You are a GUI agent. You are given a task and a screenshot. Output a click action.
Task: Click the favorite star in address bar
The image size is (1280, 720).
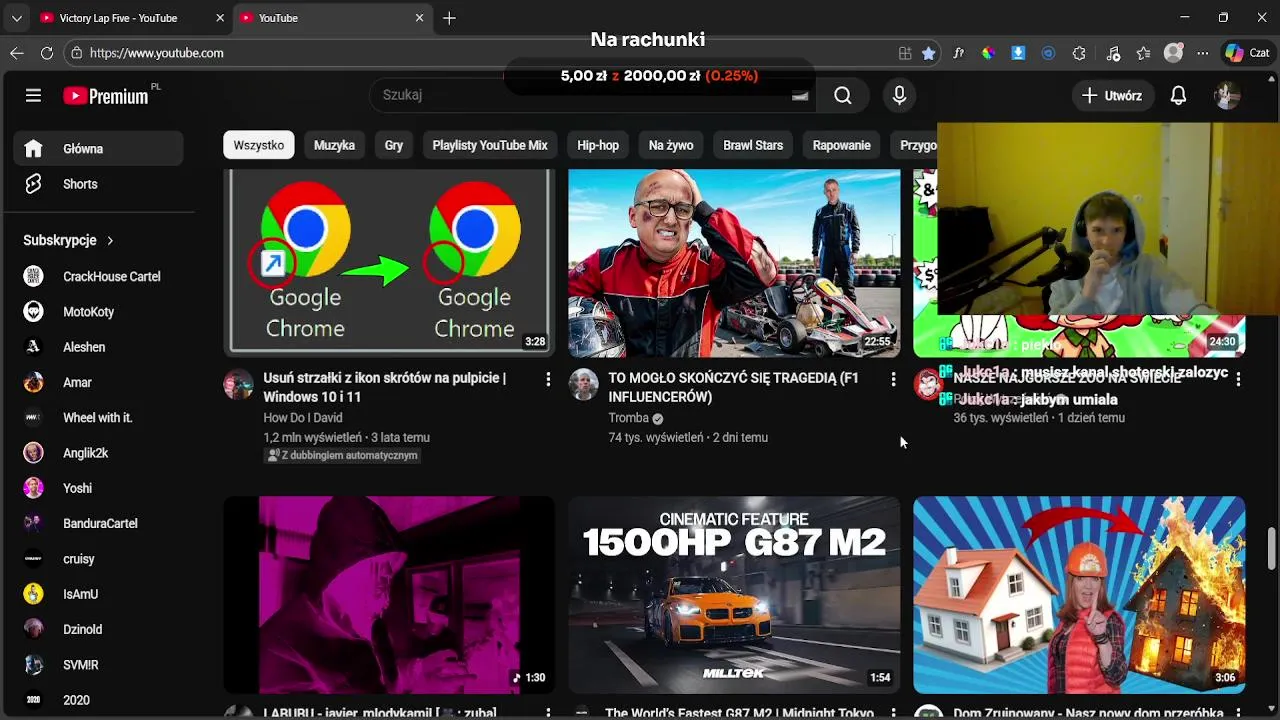pos(929,53)
